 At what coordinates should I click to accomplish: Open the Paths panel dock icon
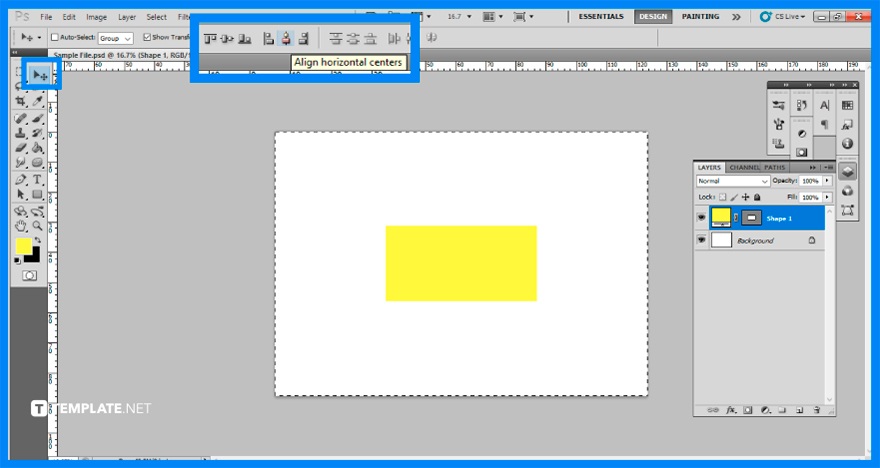pyautogui.click(x=847, y=210)
